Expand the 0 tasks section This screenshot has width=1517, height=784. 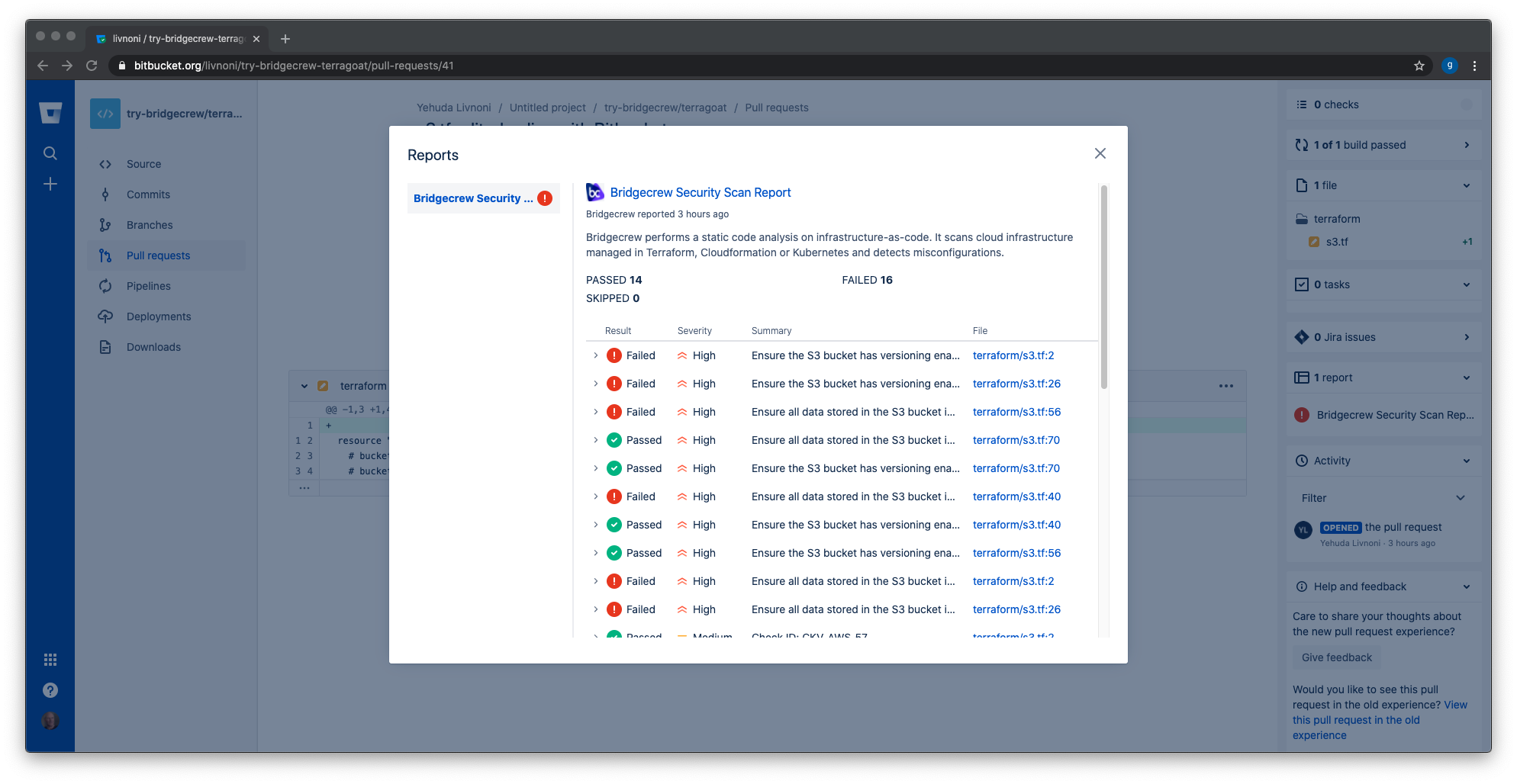coord(1467,284)
